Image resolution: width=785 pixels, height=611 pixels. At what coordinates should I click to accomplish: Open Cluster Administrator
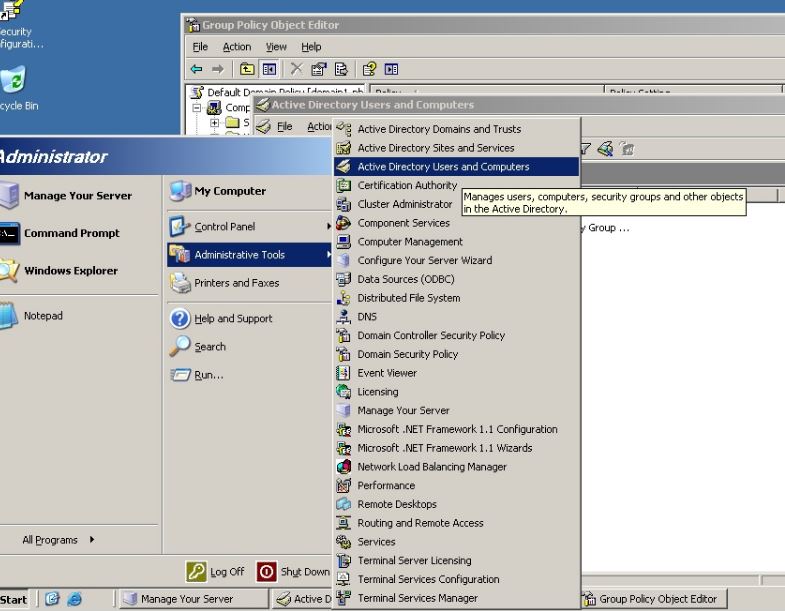[396, 204]
